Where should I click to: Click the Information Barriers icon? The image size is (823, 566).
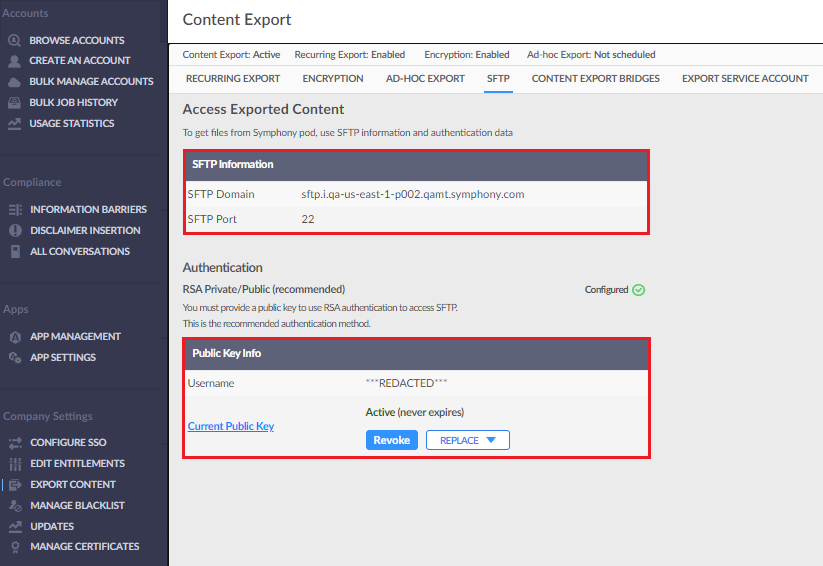point(15,210)
